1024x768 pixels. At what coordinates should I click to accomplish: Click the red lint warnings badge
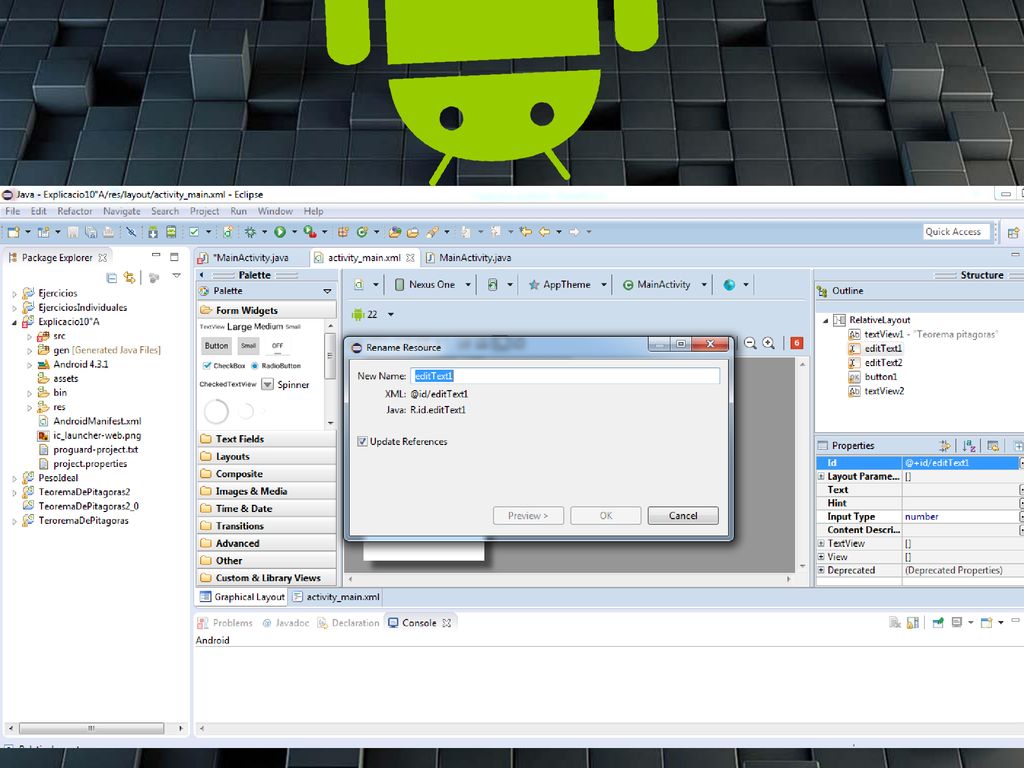click(x=797, y=344)
